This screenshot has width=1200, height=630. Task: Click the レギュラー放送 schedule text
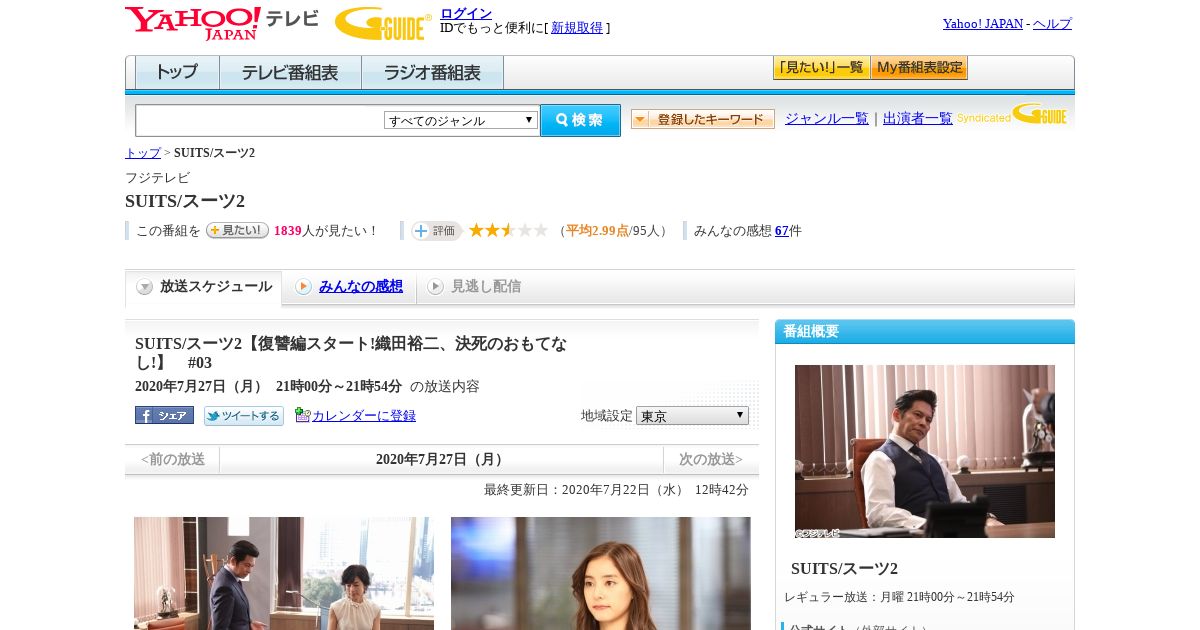click(x=899, y=597)
